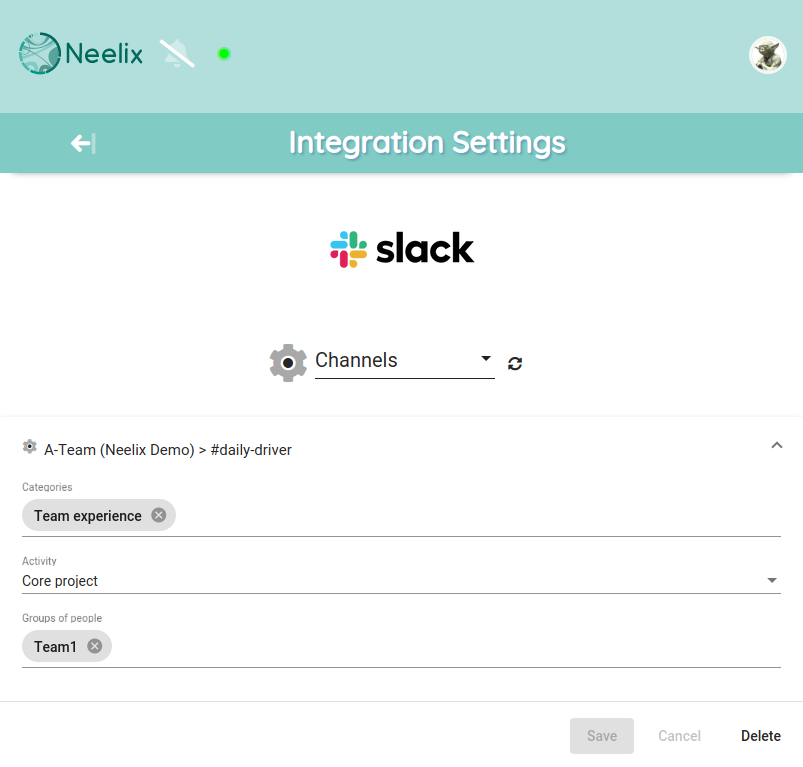Viewport: 803px width, 767px height.
Task: Remove the Team1 group chip
Action: pyautogui.click(x=94, y=646)
